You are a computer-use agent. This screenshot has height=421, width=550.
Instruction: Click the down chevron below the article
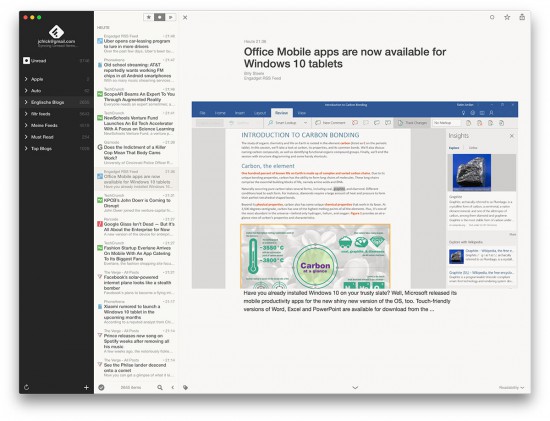pos(355,388)
